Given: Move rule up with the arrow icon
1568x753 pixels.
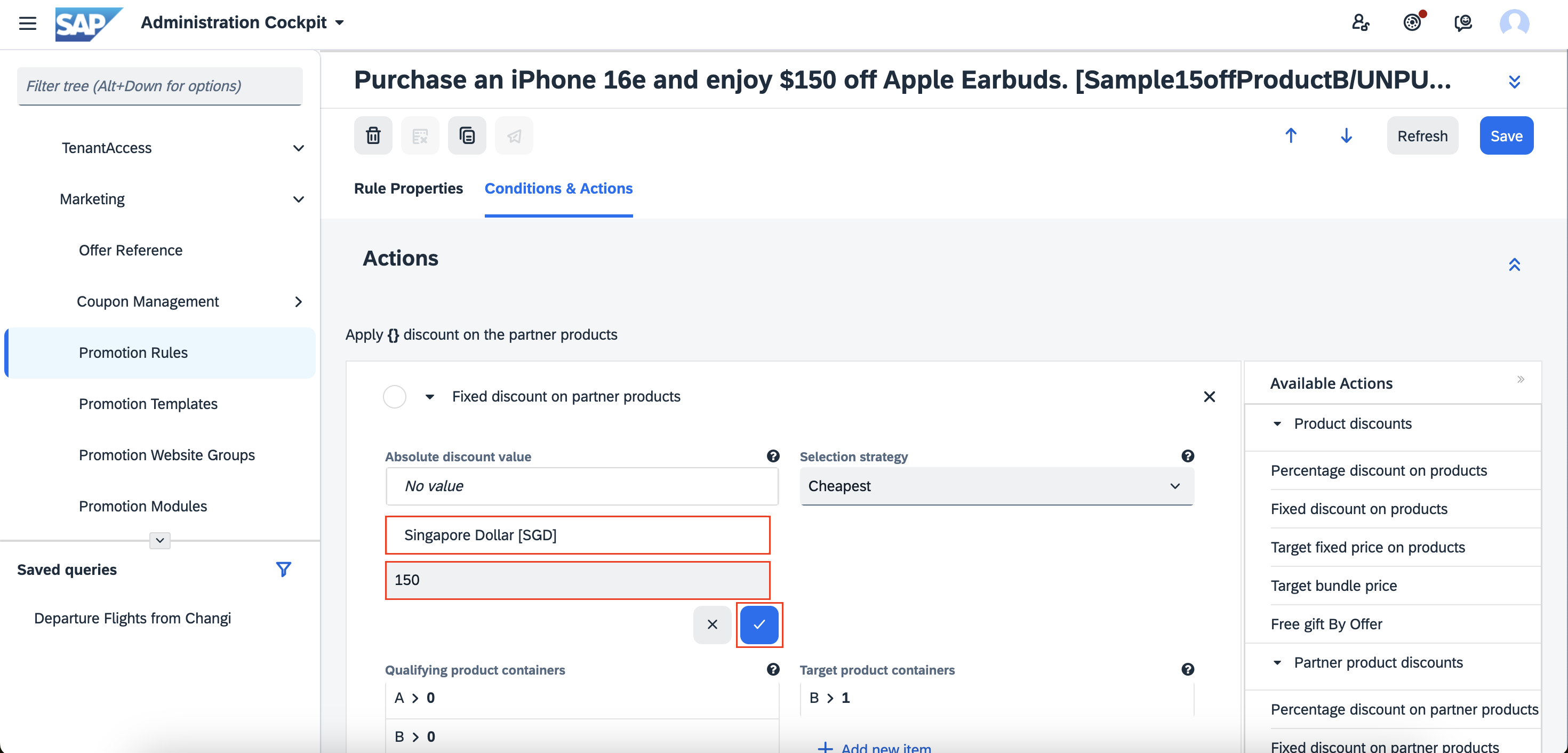Looking at the screenshot, I should (1291, 135).
